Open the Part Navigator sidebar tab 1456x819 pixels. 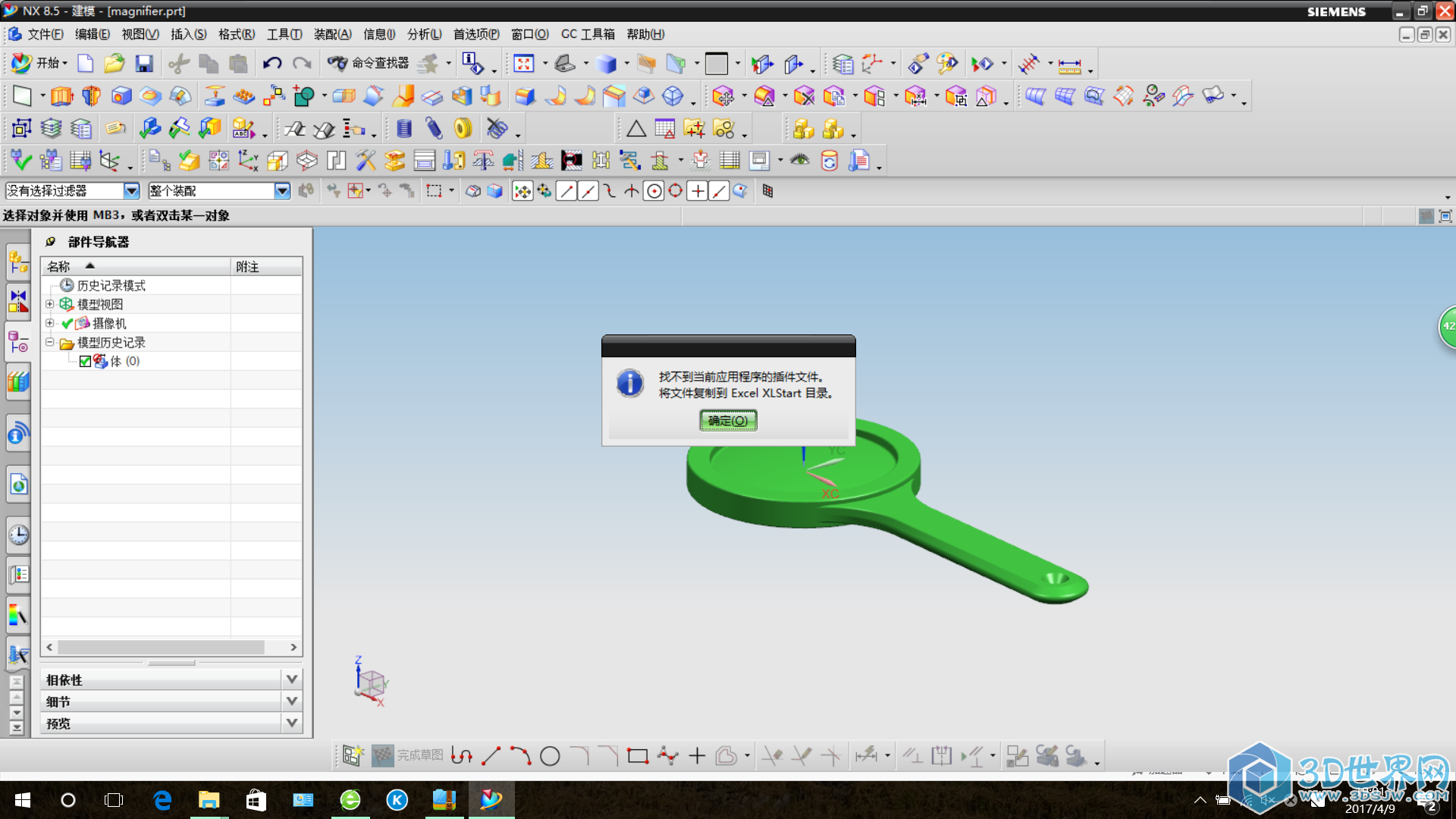pos(18,343)
